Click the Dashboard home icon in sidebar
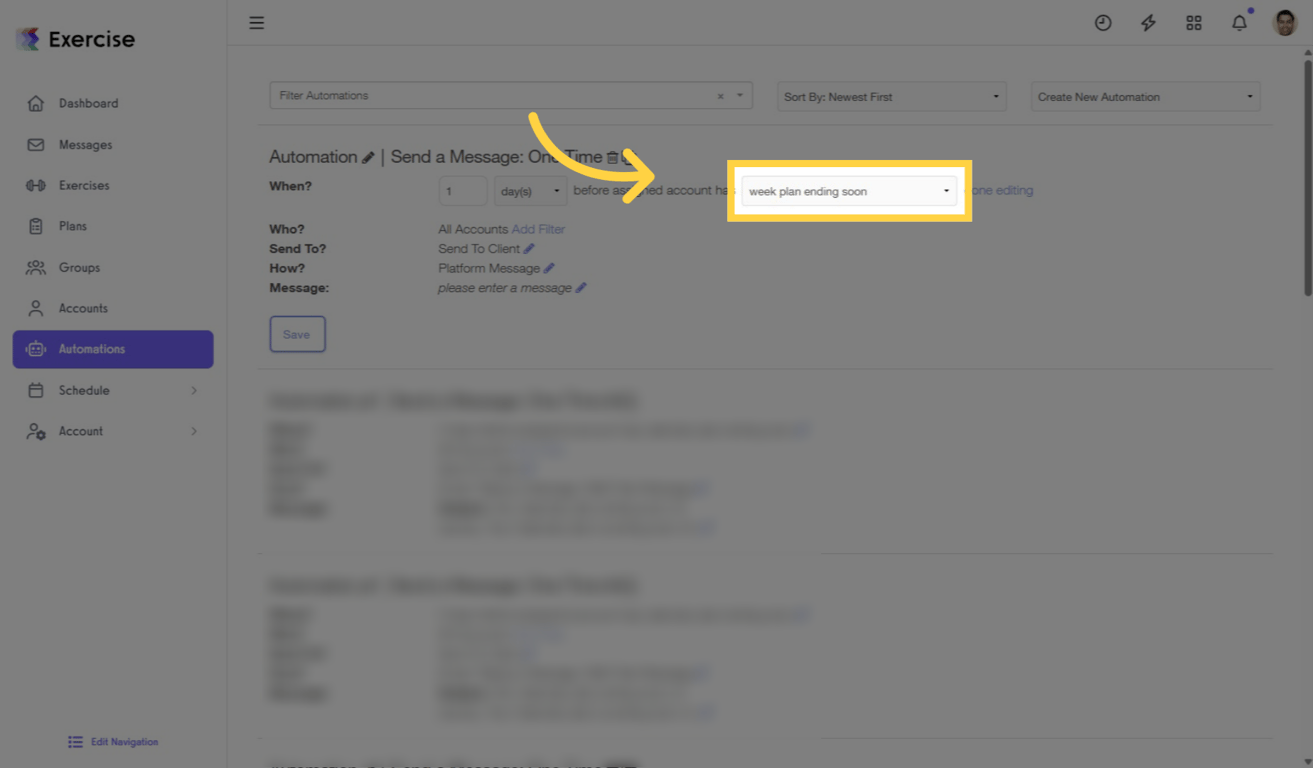Image resolution: width=1313 pixels, height=768 pixels. [x=36, y=103]
